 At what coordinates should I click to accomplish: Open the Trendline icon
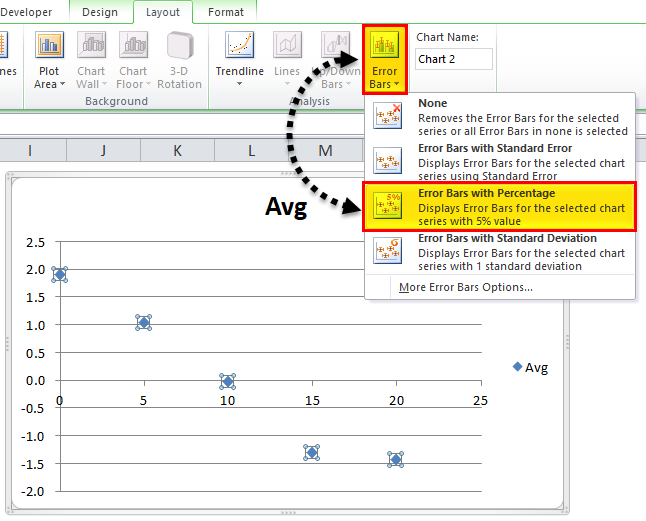pos(239,44)
